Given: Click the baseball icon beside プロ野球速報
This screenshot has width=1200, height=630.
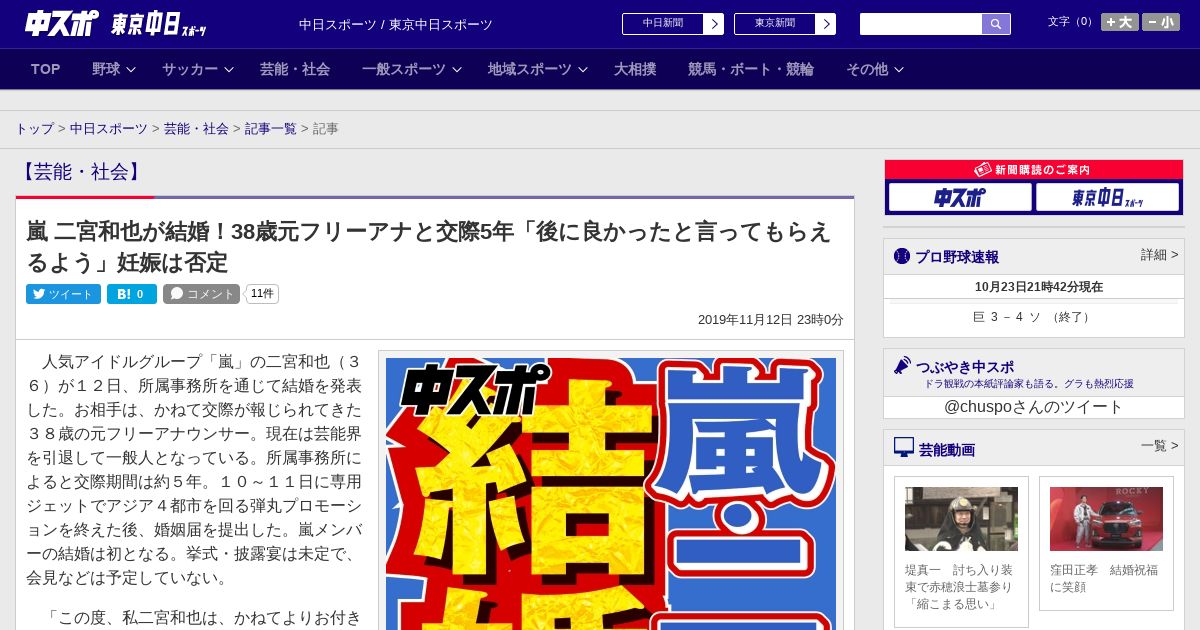Looking at the screenshot, I should 902,256.
